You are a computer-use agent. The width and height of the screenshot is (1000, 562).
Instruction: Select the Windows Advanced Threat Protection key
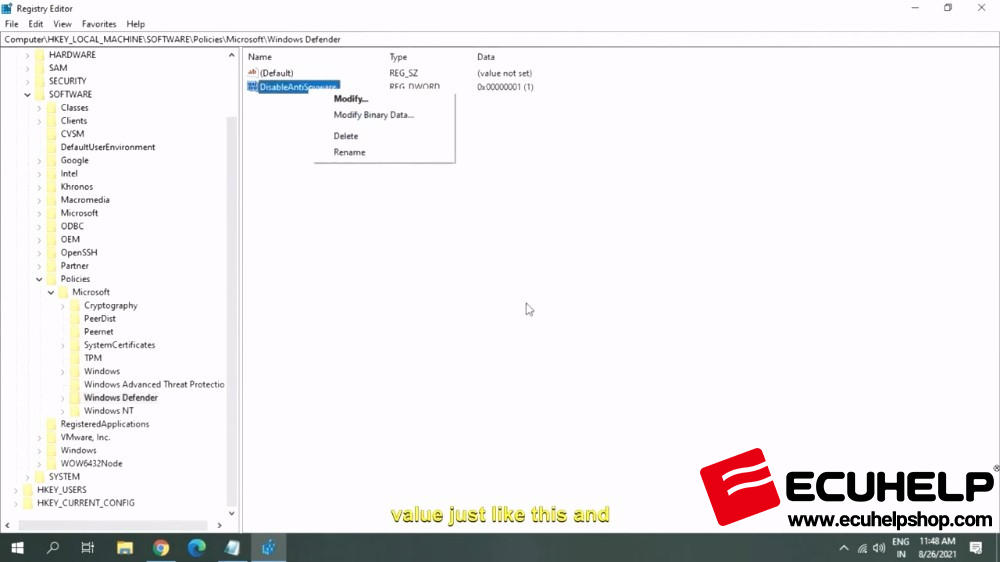154,384
